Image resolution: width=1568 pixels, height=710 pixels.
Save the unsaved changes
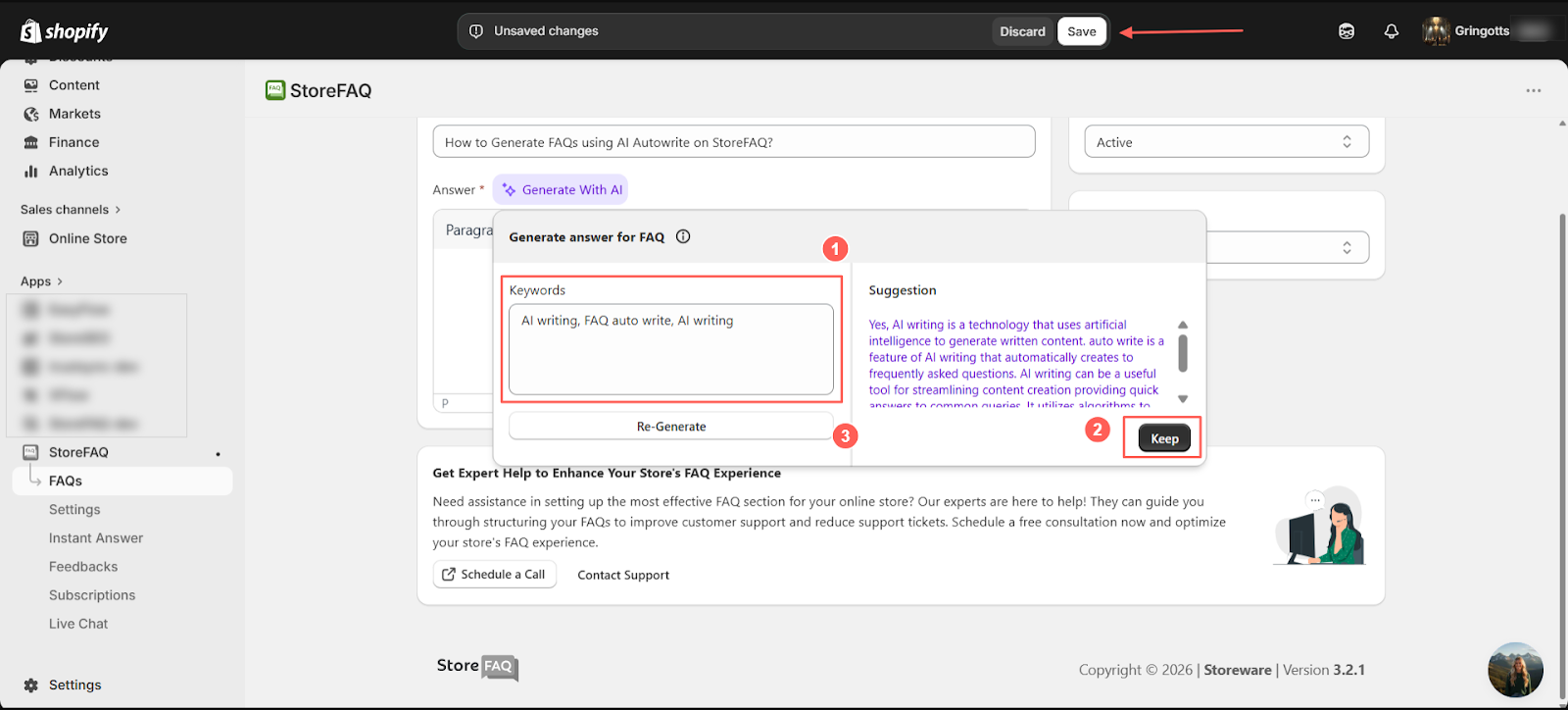[x=1082, y=31]
